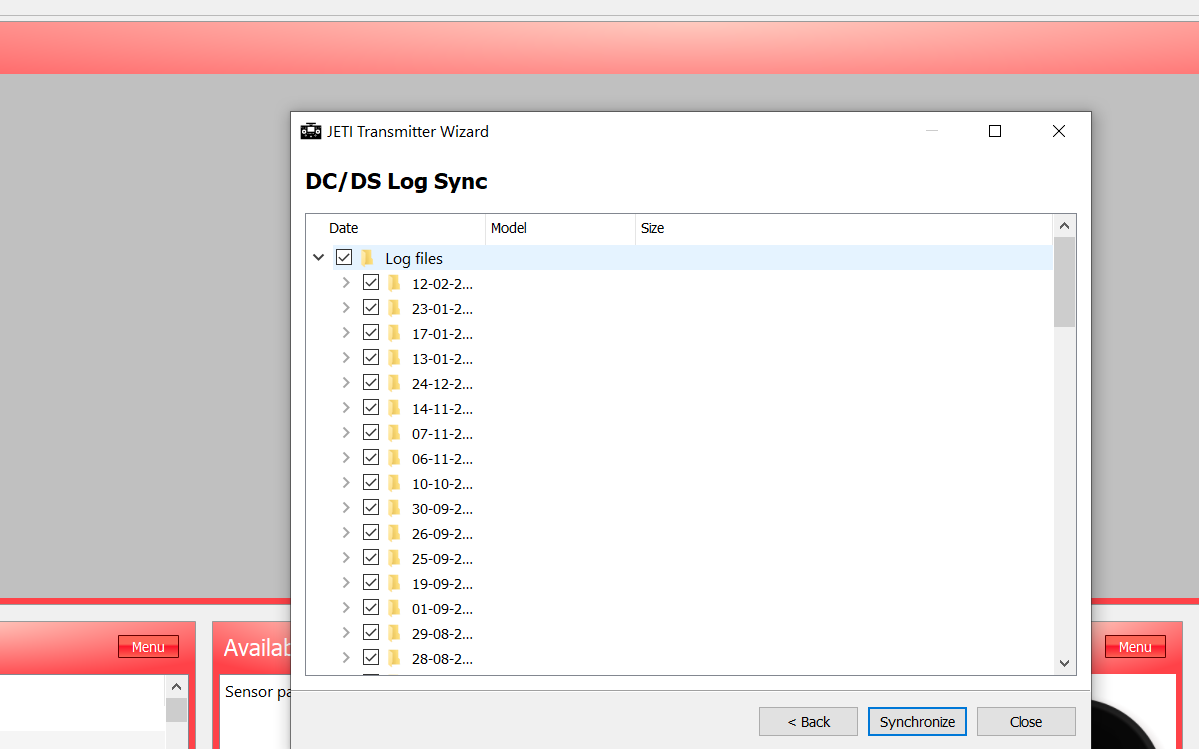This screenshot has width=1199, height=749.
Task: Click the folder icon for 28-08-2...
Action: point(395,657)
